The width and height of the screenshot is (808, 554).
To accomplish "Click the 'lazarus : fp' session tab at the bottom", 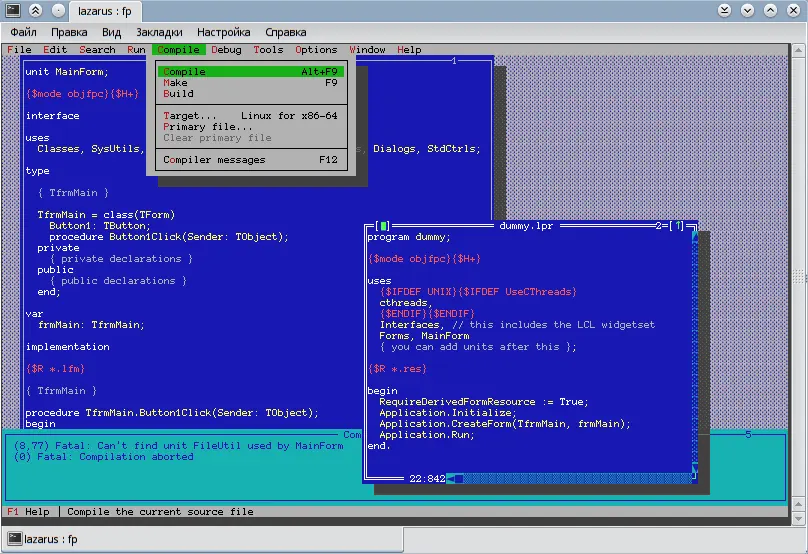I will (202, 539).
